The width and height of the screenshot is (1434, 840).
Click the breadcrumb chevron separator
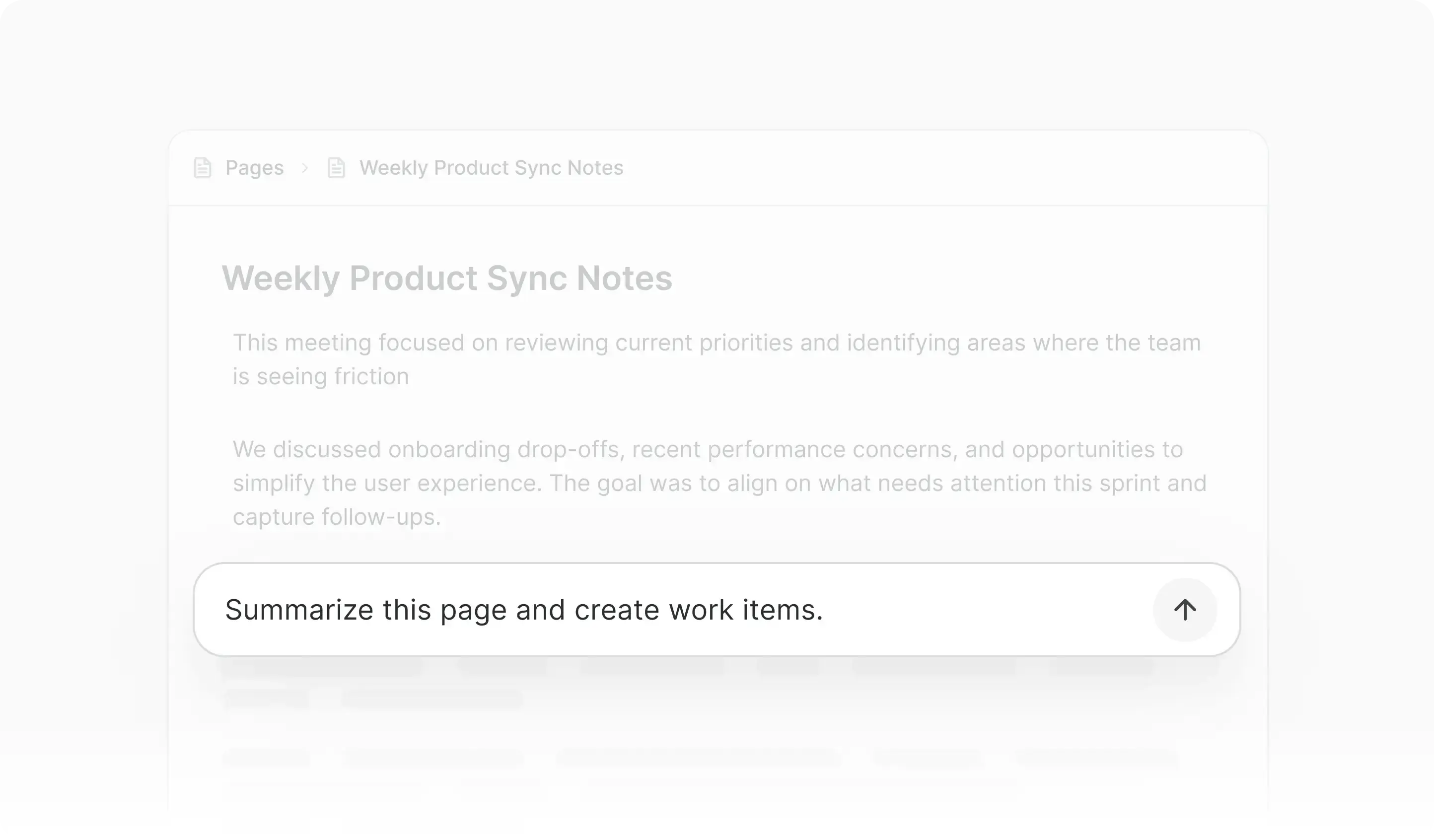coord(305,168)
